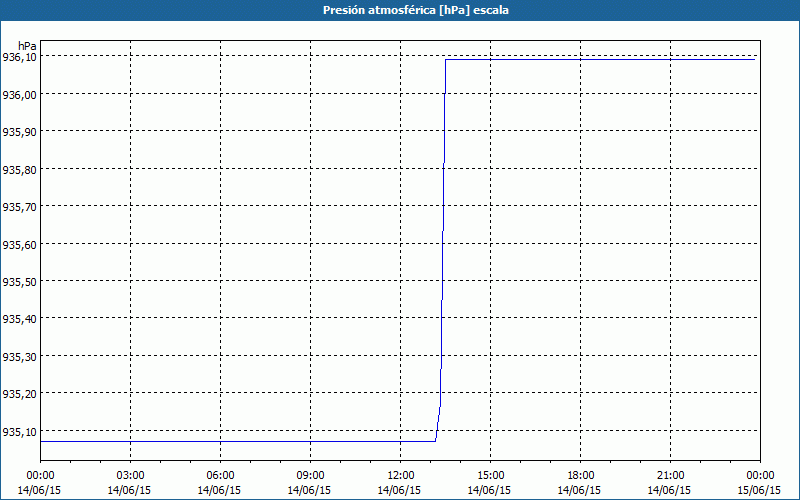Select the 935,50 pressure axis label
The height and width of the screenshot is (500, 800).
[x=20, y=282]
